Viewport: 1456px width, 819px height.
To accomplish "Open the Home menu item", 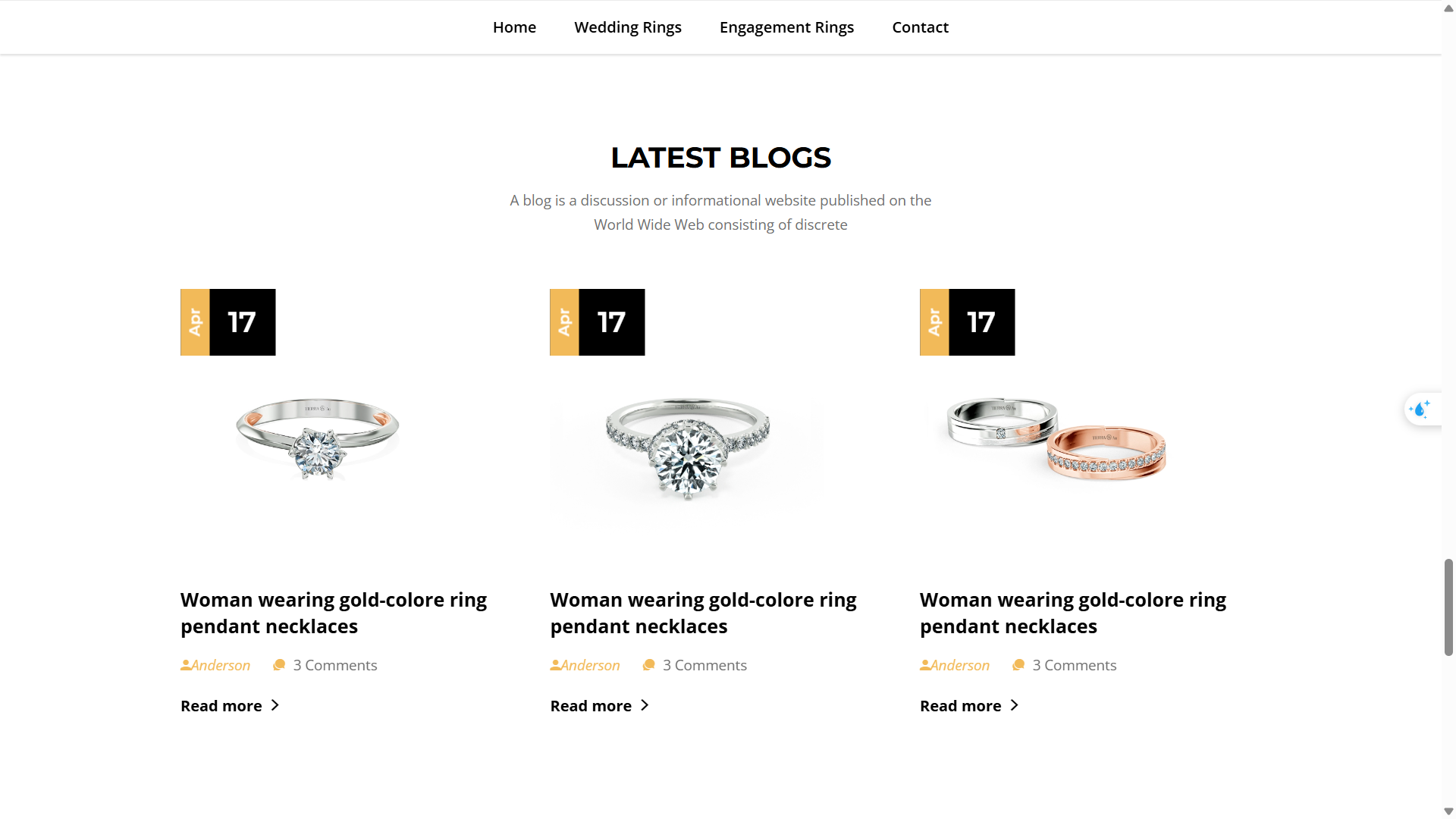I will (x=514, y=27).
